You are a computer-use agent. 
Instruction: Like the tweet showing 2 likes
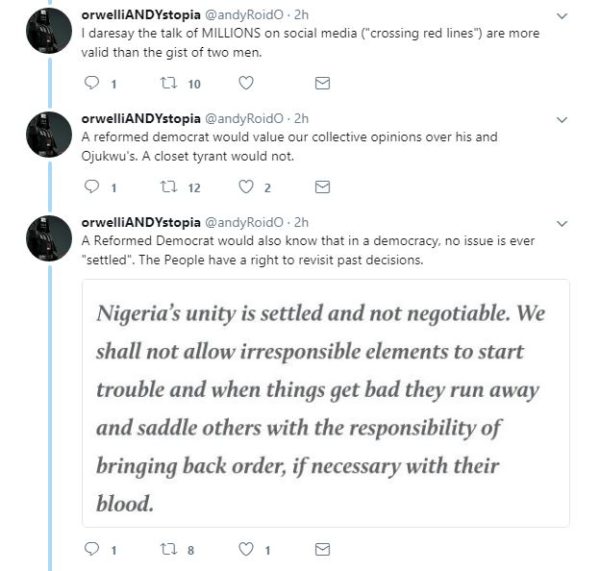click(247, 186)
